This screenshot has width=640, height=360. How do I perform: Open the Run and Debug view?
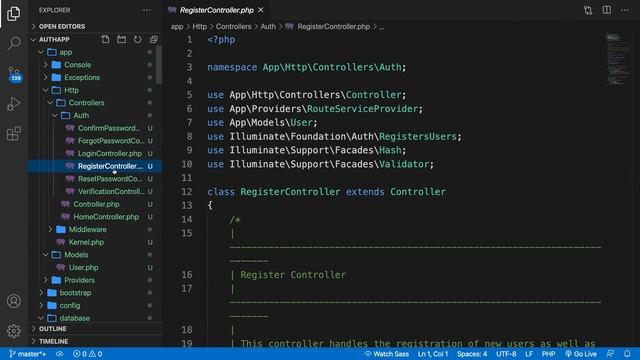13,104
